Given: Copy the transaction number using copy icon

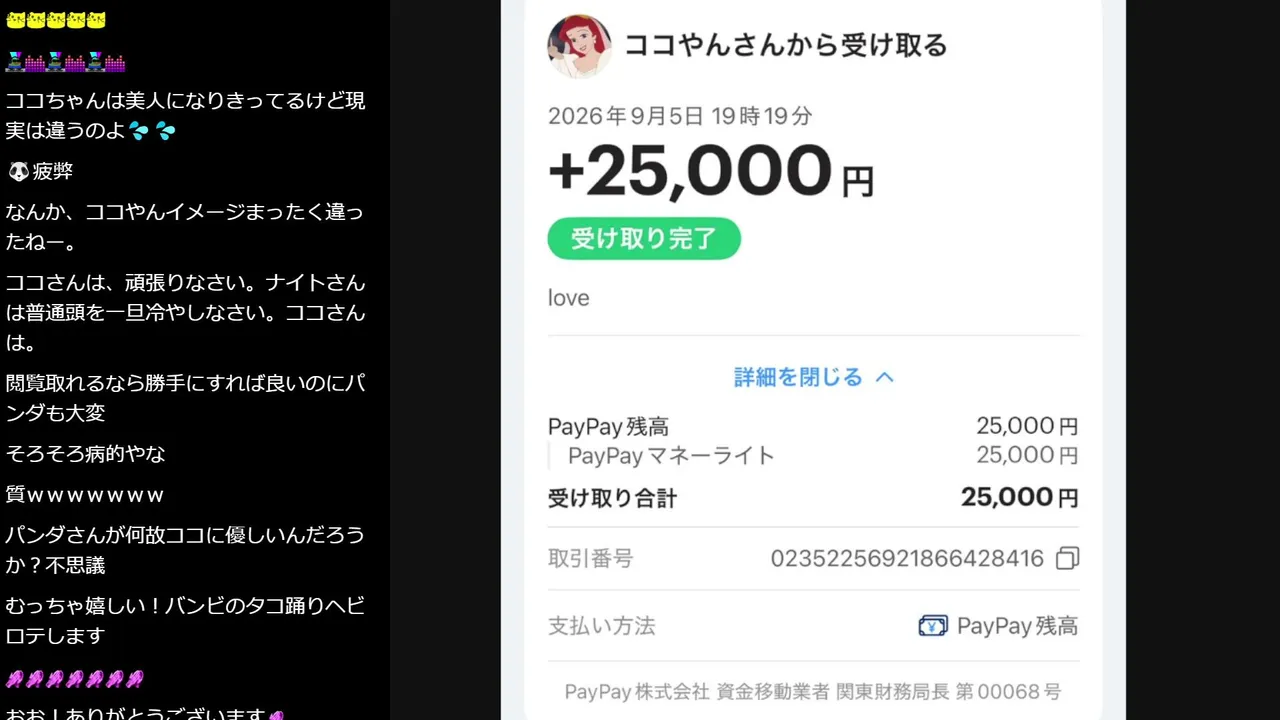Looking at the screenshot, I should point(1067,558).
